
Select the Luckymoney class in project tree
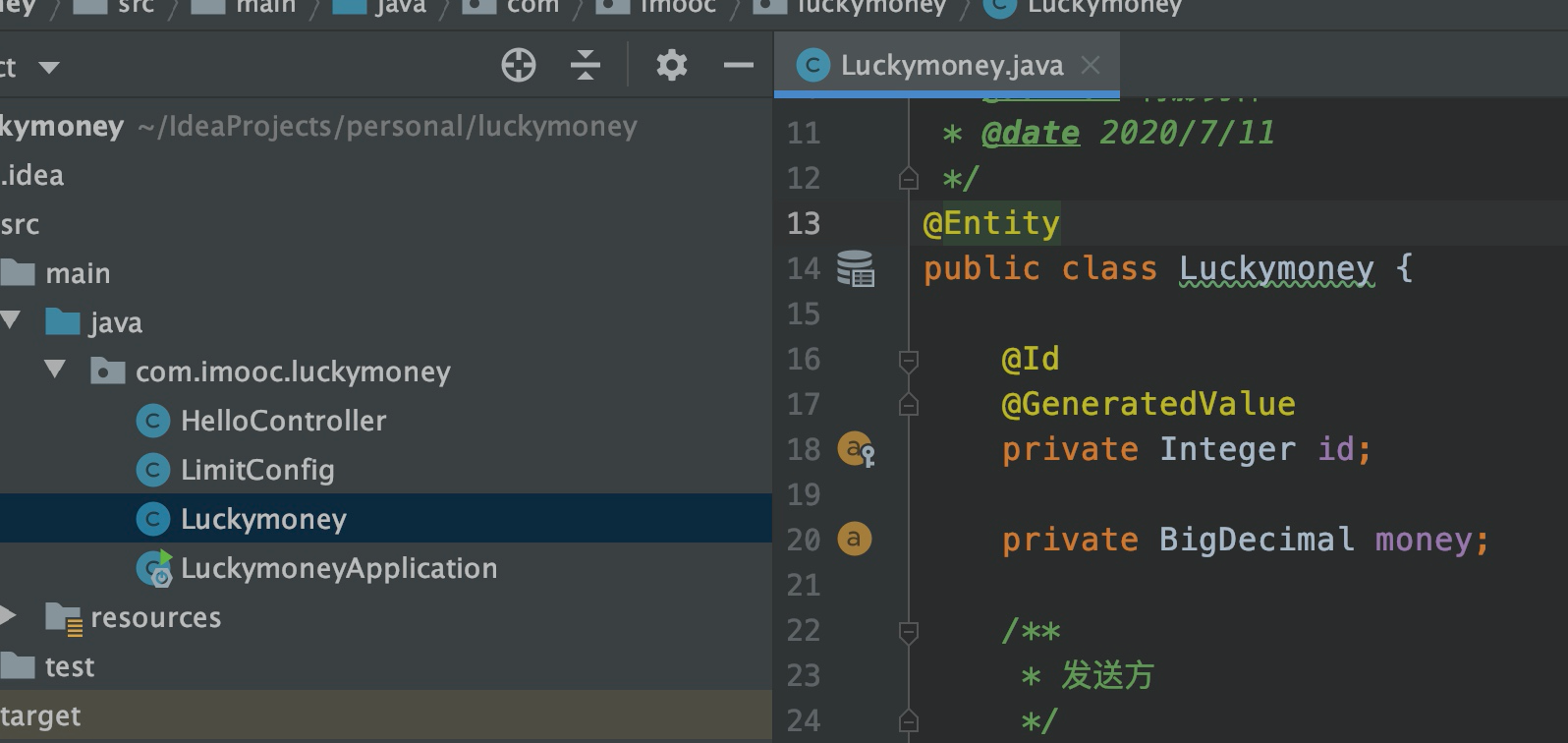(263, 519)
